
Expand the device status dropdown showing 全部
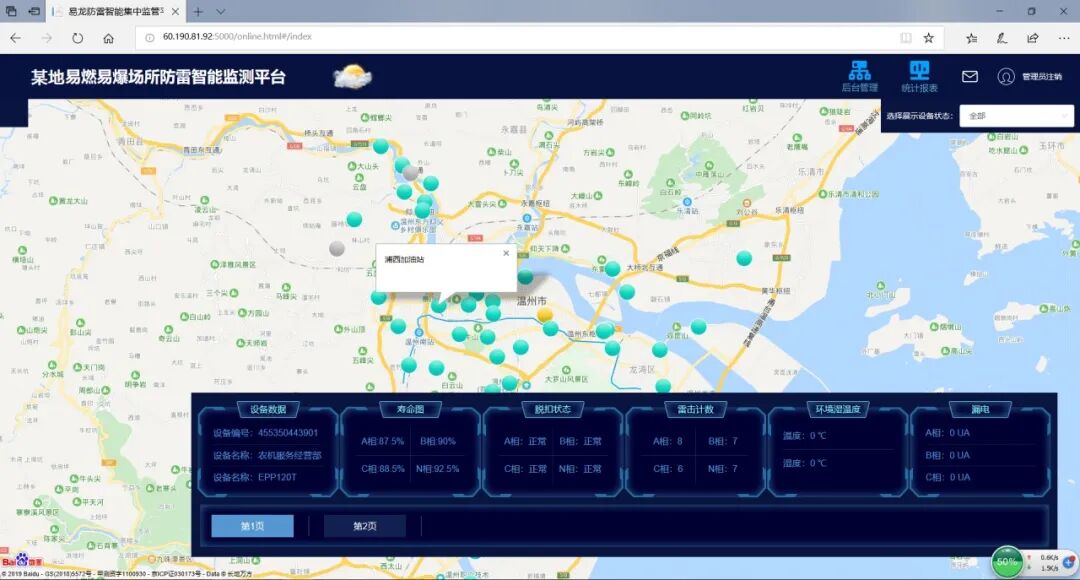pyautogui.click(x=1015, y=116)
